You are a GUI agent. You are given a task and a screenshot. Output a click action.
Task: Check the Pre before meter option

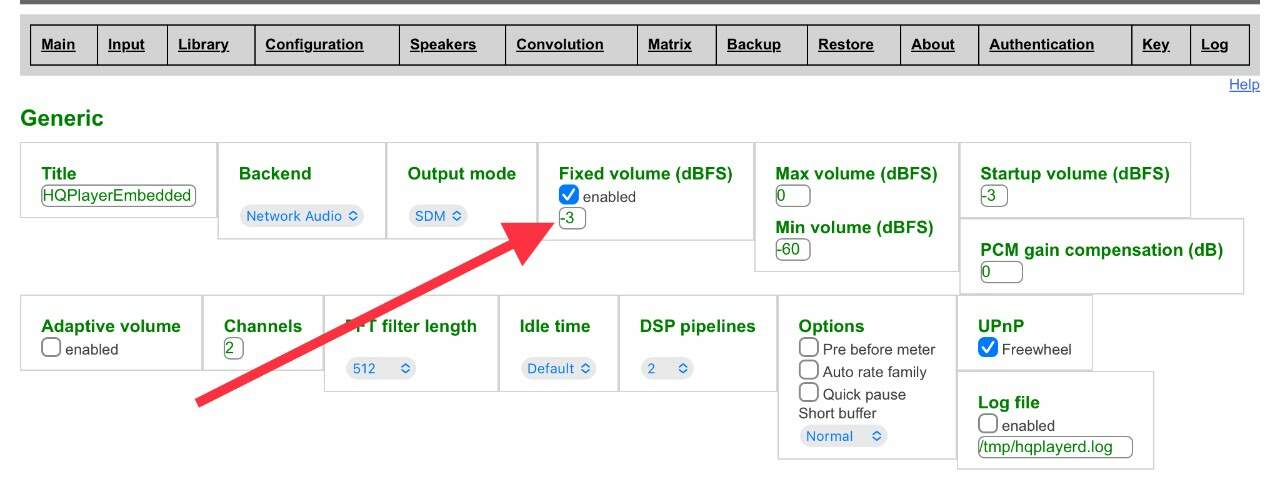click(809, 348)
